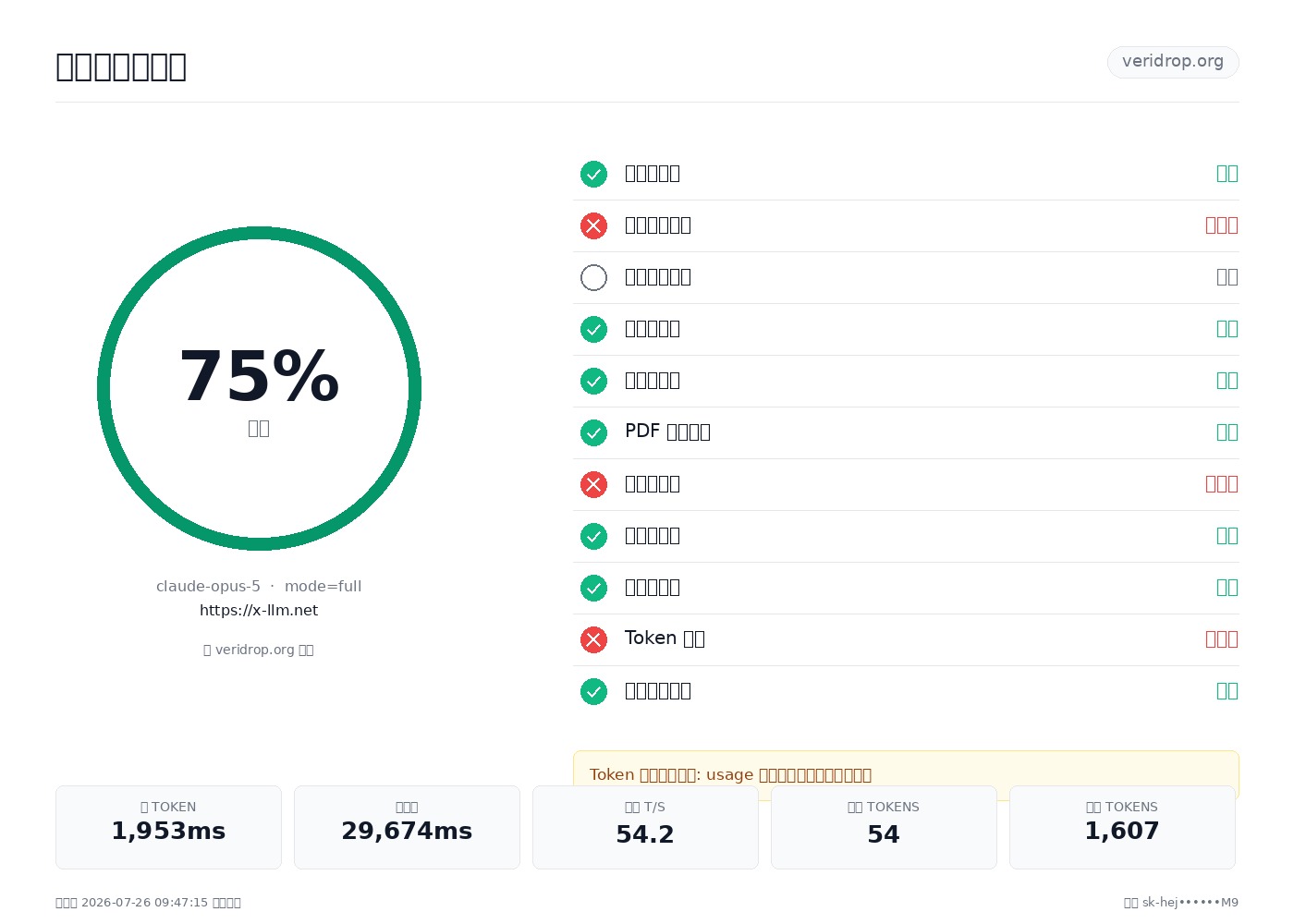The width and height of the screenshot is (1294, 924).
Task: Click the green check icon beside PDF row
Action: (x=593, y=432)
